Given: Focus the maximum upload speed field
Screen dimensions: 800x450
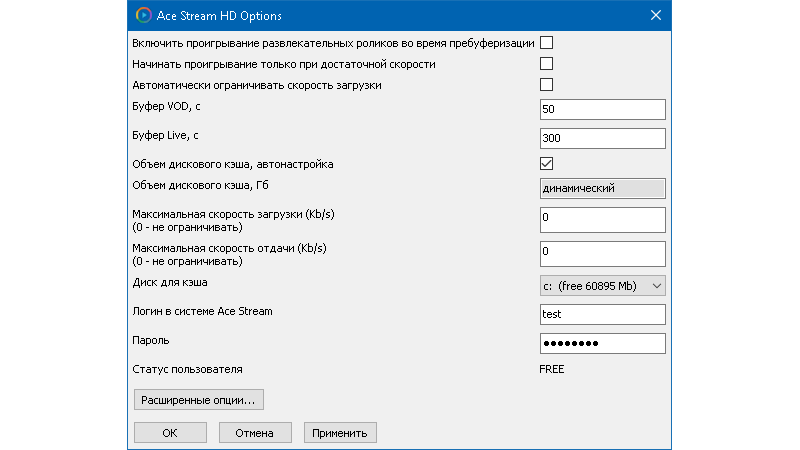Looking at the screenshot, I should click(601, 253).
